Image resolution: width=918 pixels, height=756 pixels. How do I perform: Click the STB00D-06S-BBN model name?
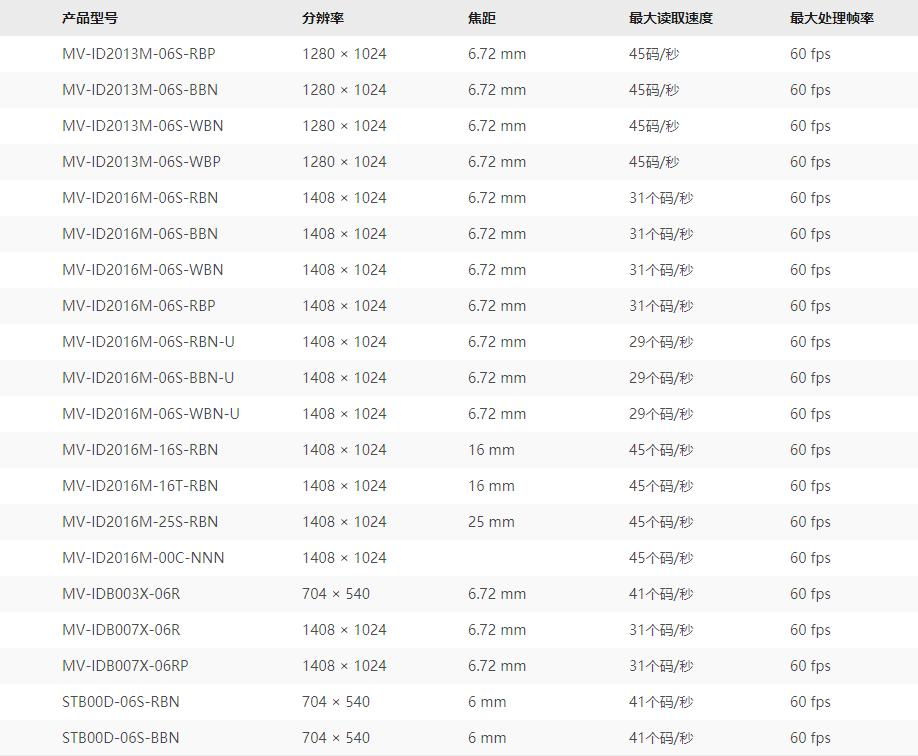(x=120, y=738)
